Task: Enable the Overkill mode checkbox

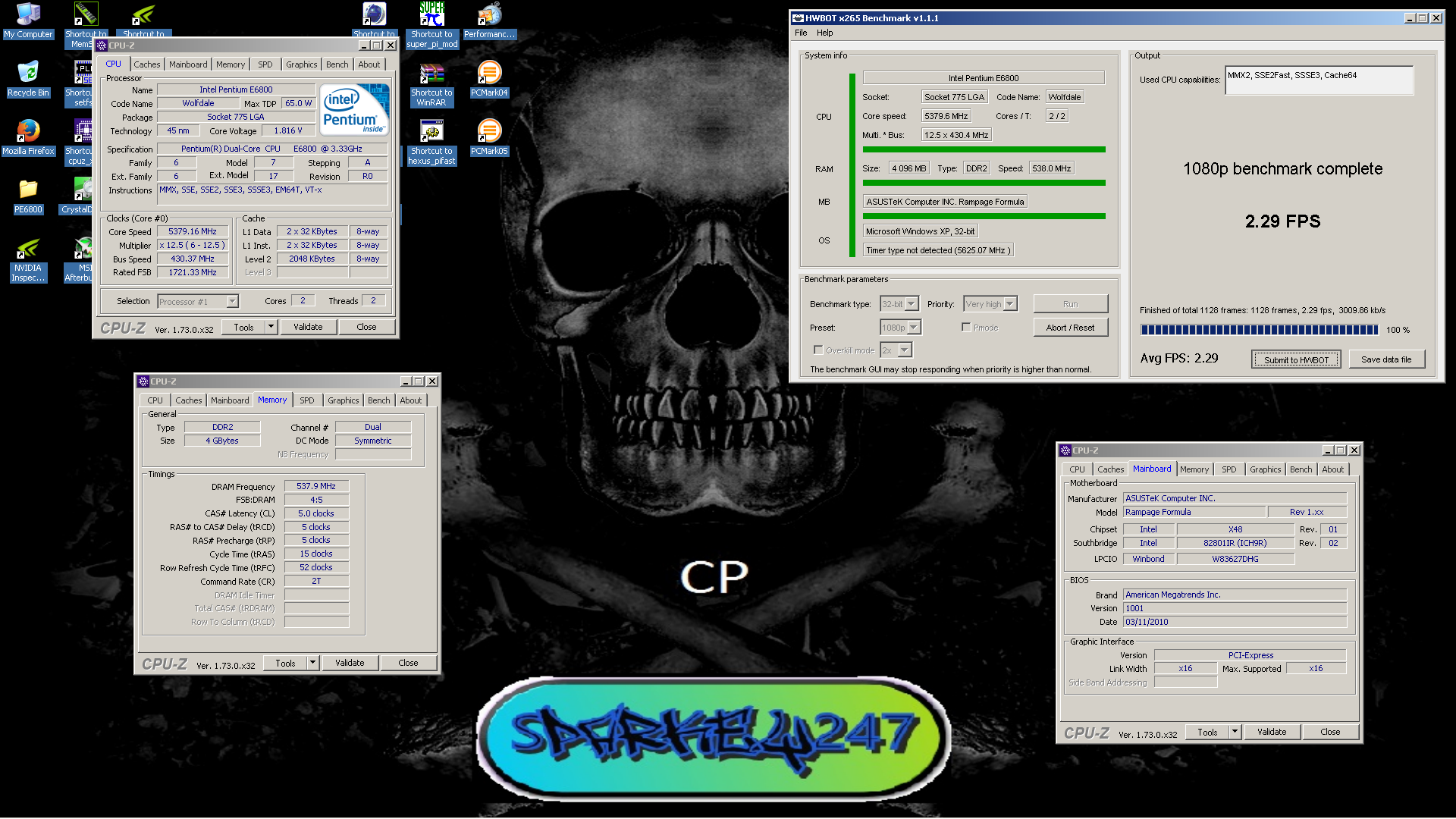Action: 818,350
